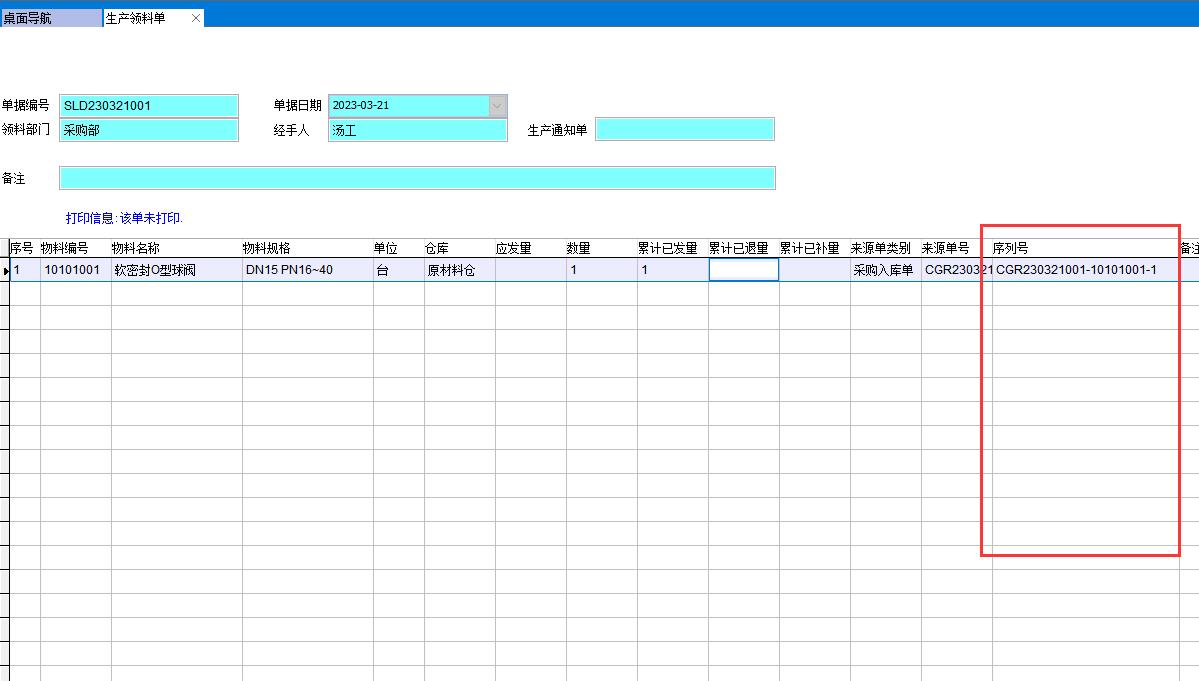
Task: Close the 生产领料单 tab
Action: [x=196, y=18]
